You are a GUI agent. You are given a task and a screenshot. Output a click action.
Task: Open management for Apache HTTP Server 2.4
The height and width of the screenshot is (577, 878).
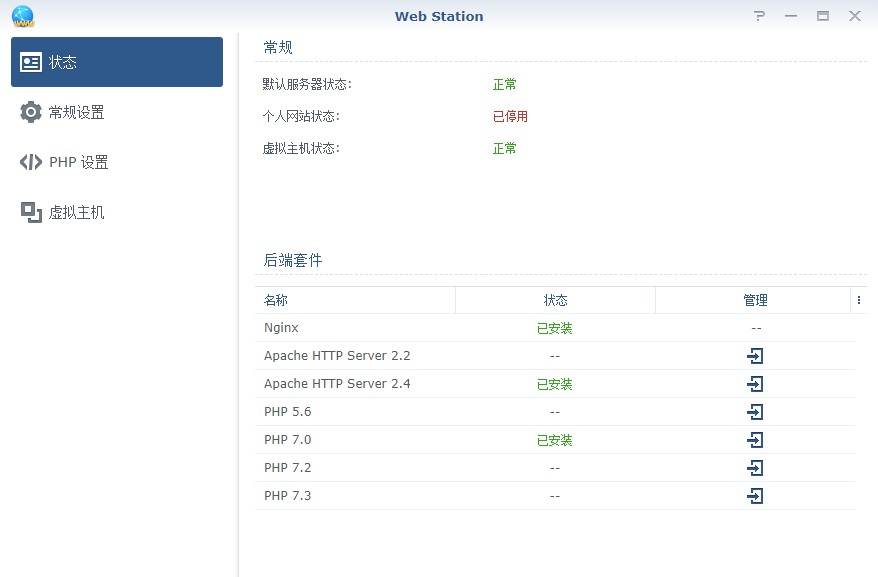pyautogui.click(x=756, y=384)
